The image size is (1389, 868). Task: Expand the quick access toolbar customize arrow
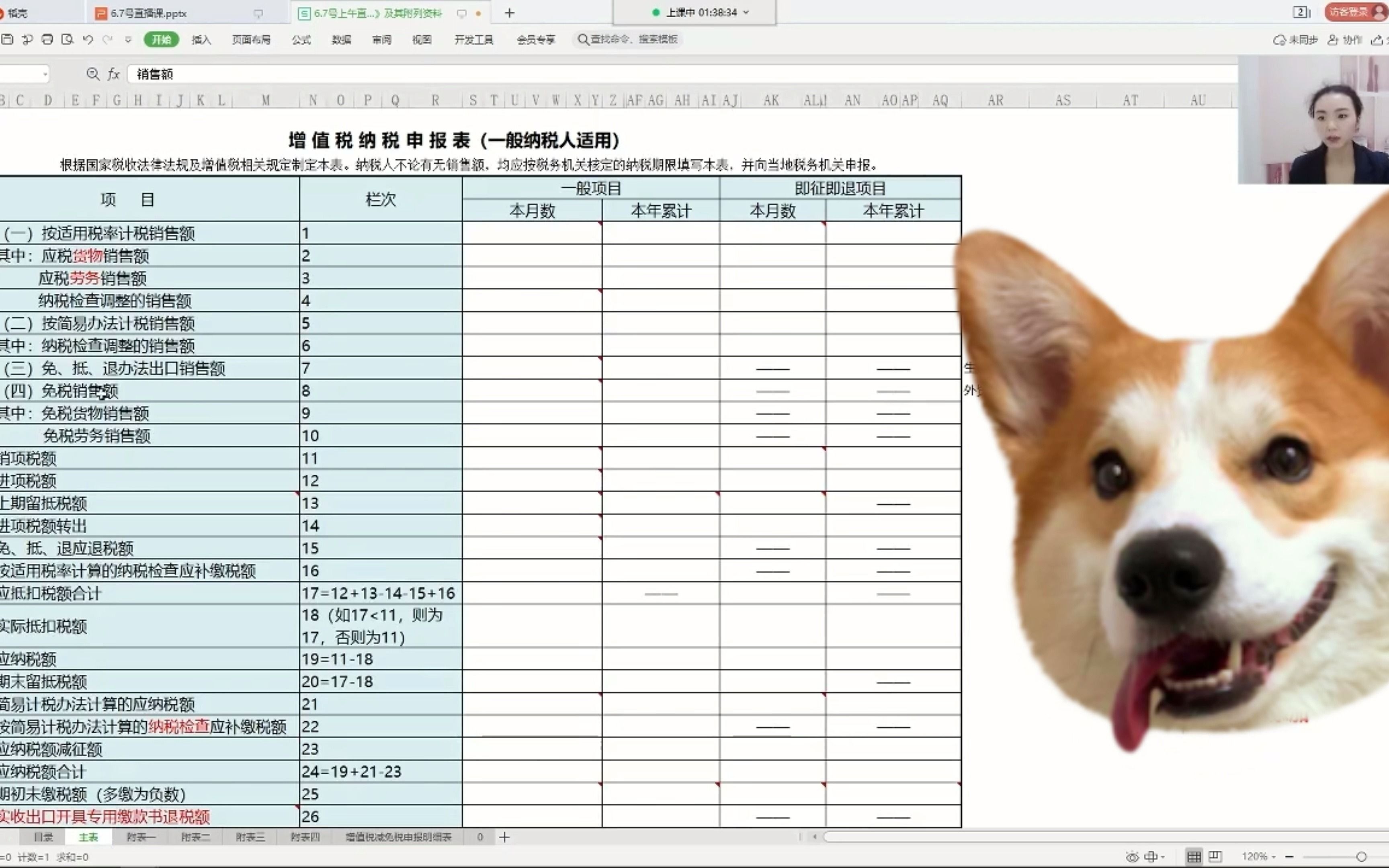coord(128,40)
